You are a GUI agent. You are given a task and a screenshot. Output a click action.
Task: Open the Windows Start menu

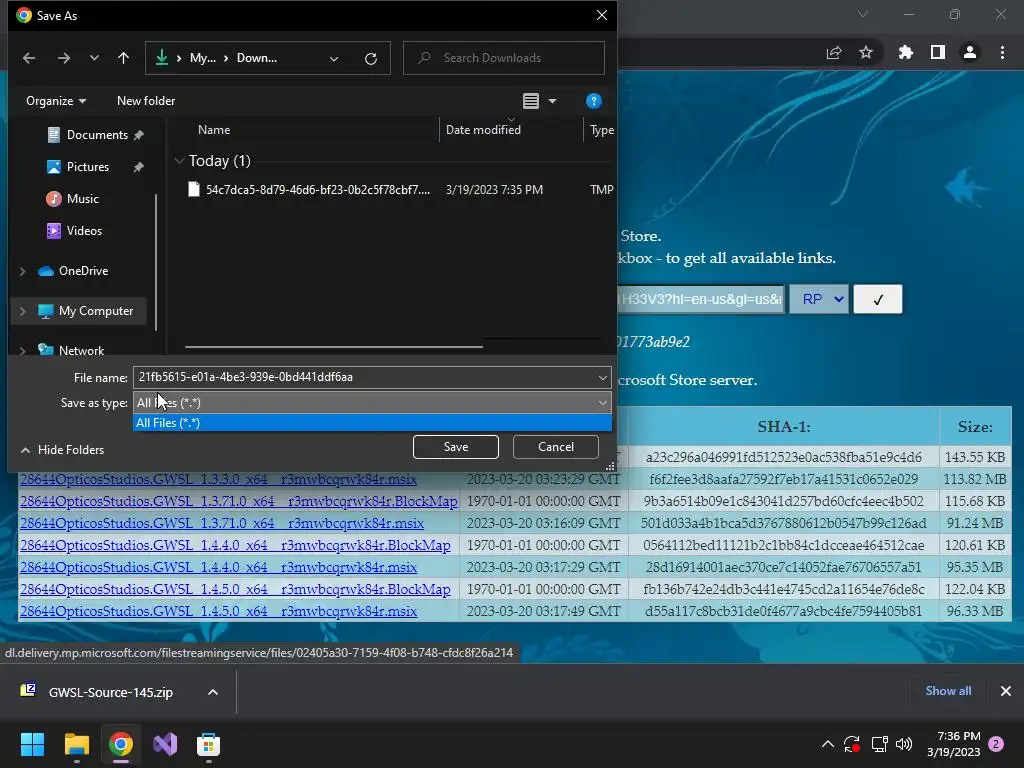[32, 744]
